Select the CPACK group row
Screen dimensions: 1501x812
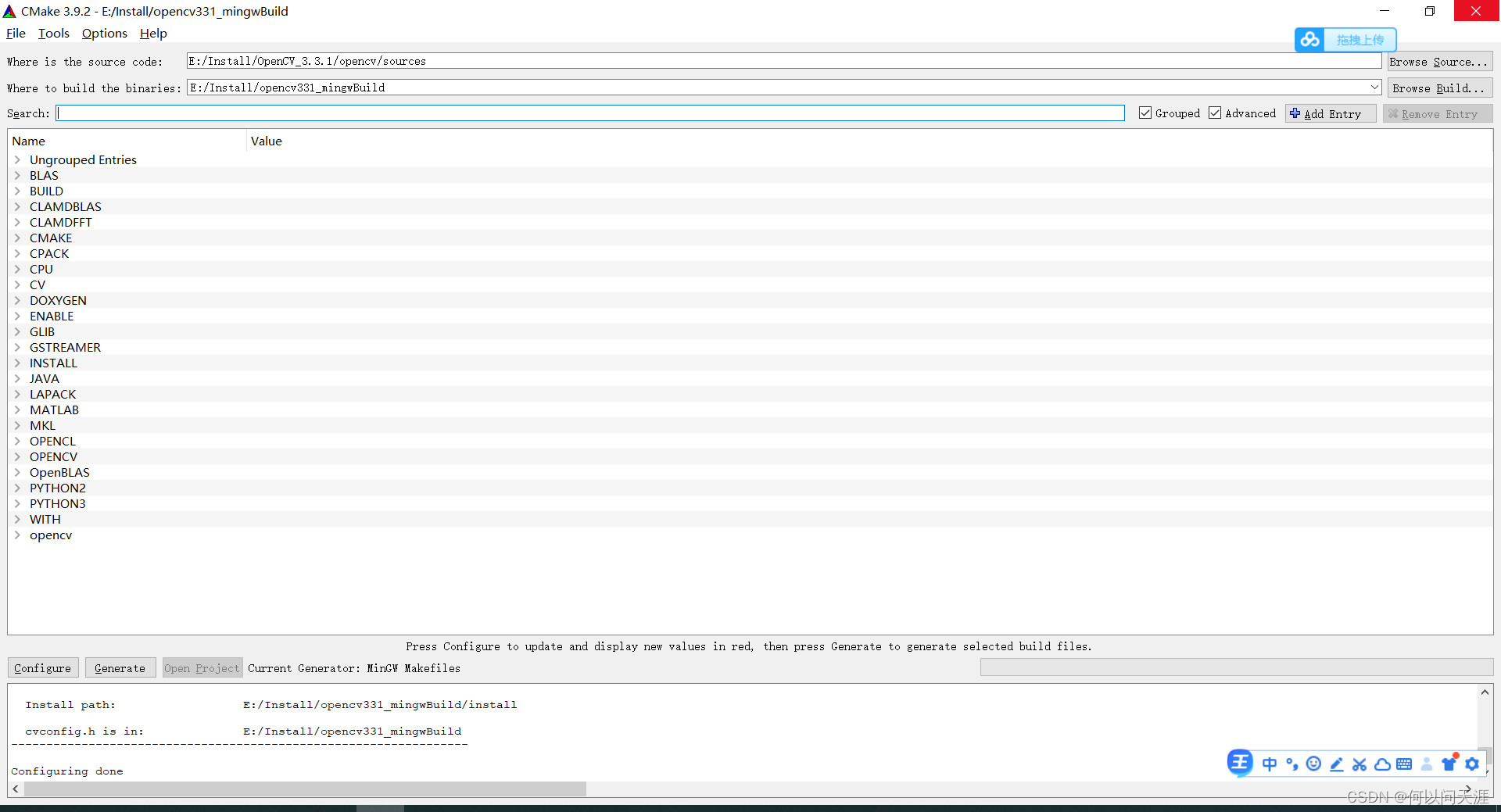[x=750, y=253]
